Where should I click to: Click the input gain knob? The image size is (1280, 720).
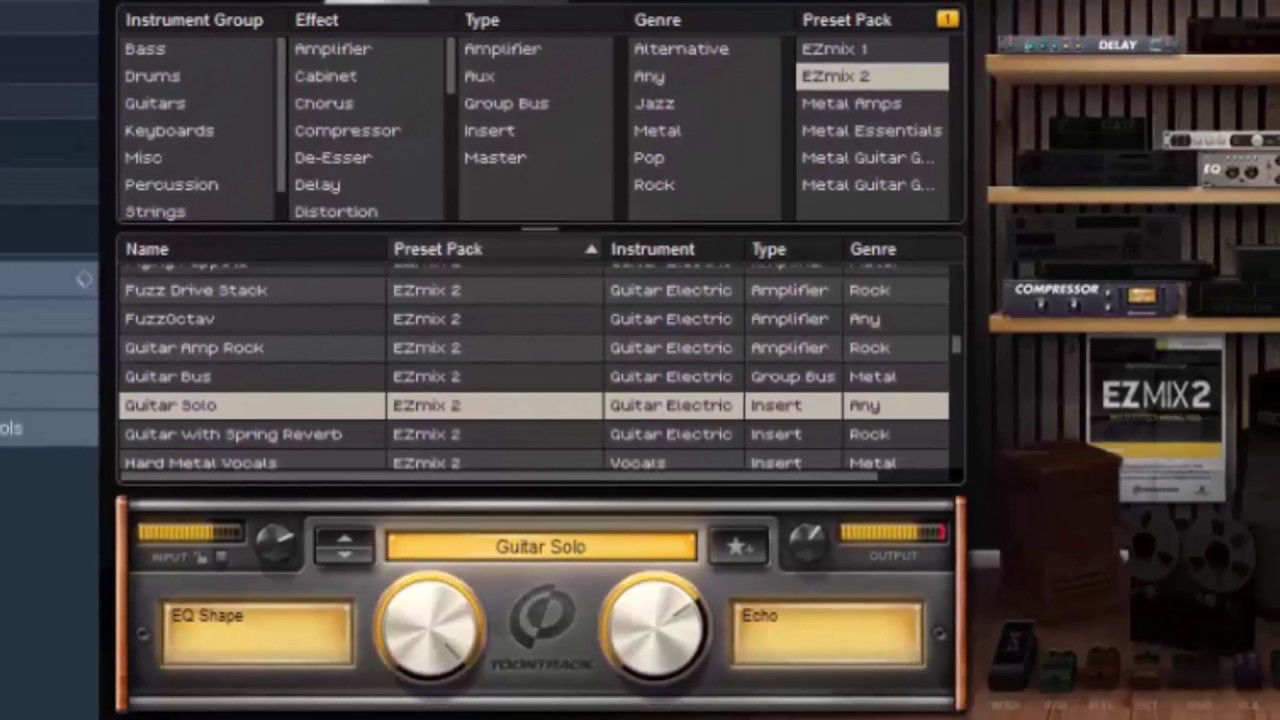tap(275, 541)
